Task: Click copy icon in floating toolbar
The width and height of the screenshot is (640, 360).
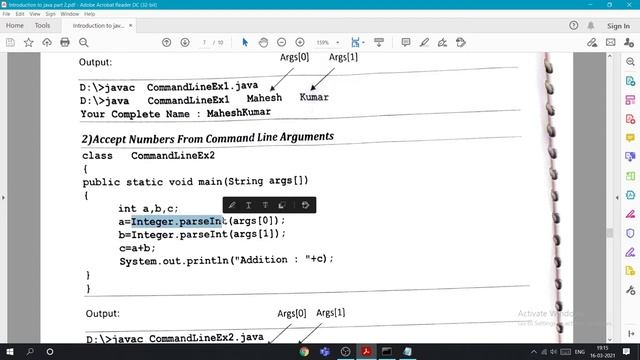Action: [x=282, y=205]
